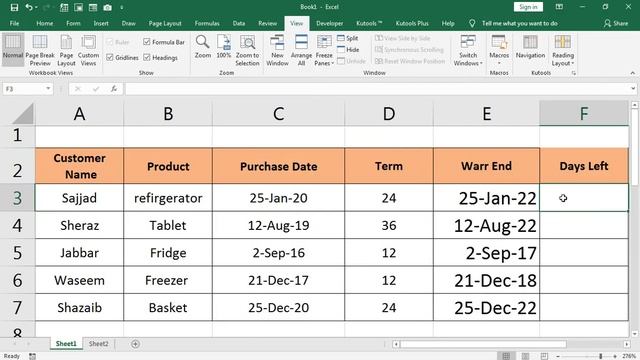Open a New Window
640x360 pixels.
coord(277,50)
